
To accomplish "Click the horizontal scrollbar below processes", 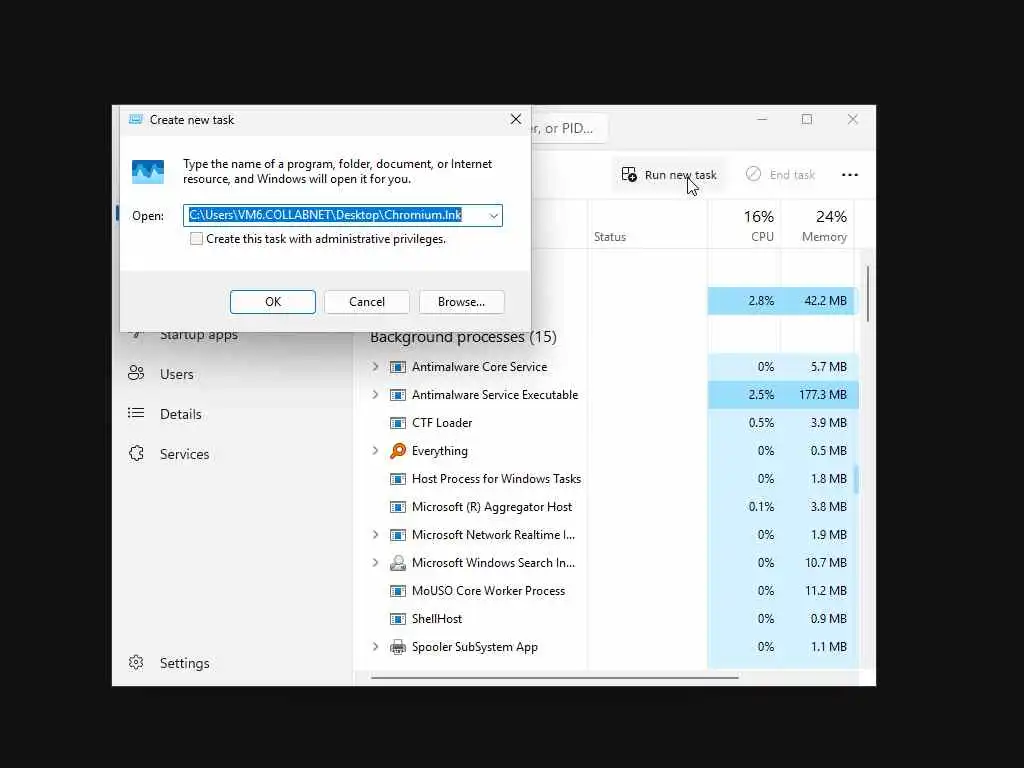I will point(554,677).
